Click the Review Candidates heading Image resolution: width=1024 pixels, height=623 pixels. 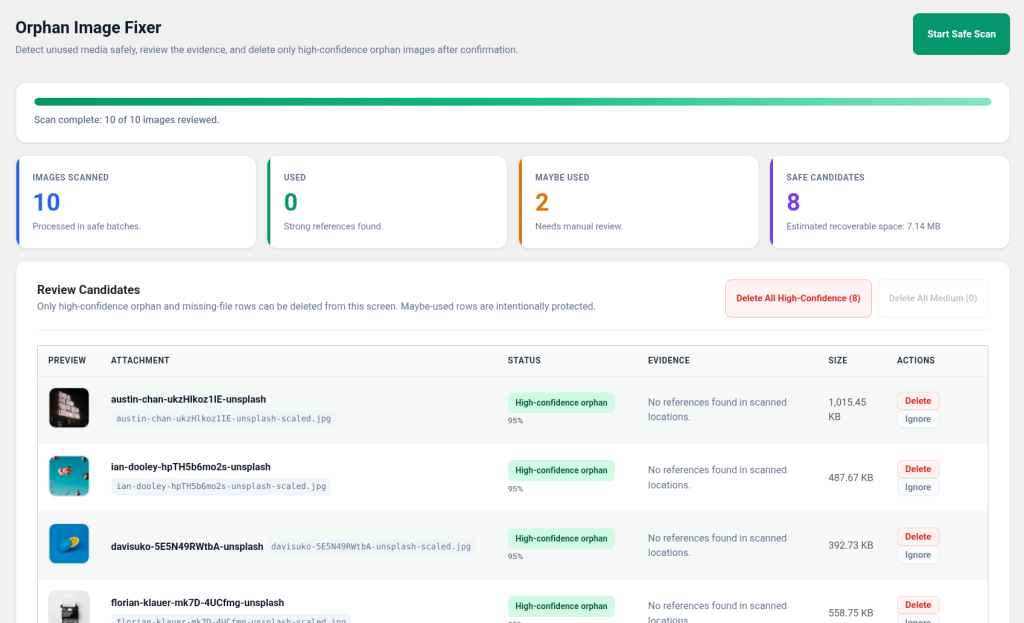pos(88,290)
